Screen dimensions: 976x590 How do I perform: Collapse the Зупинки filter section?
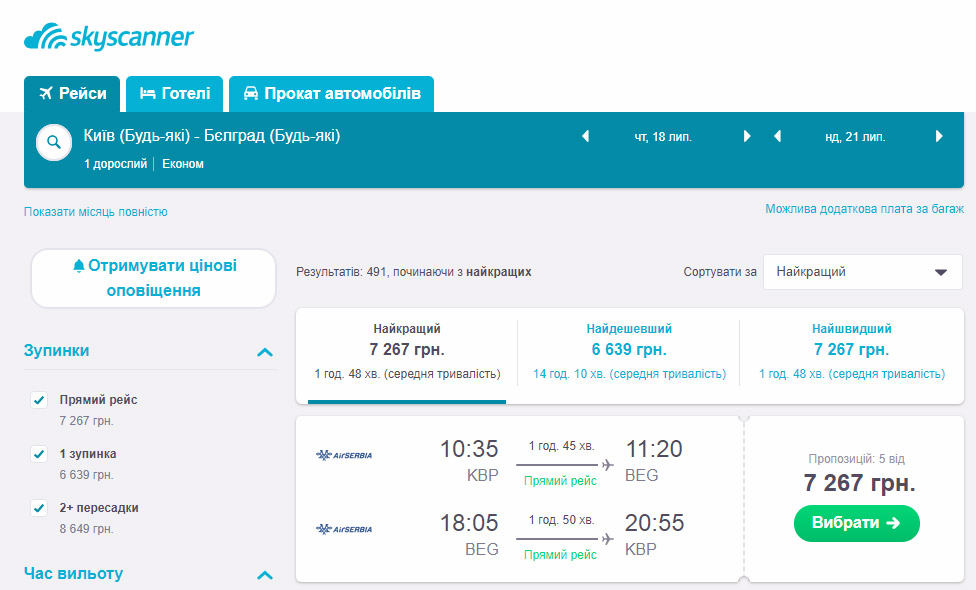tap(265, 352)
